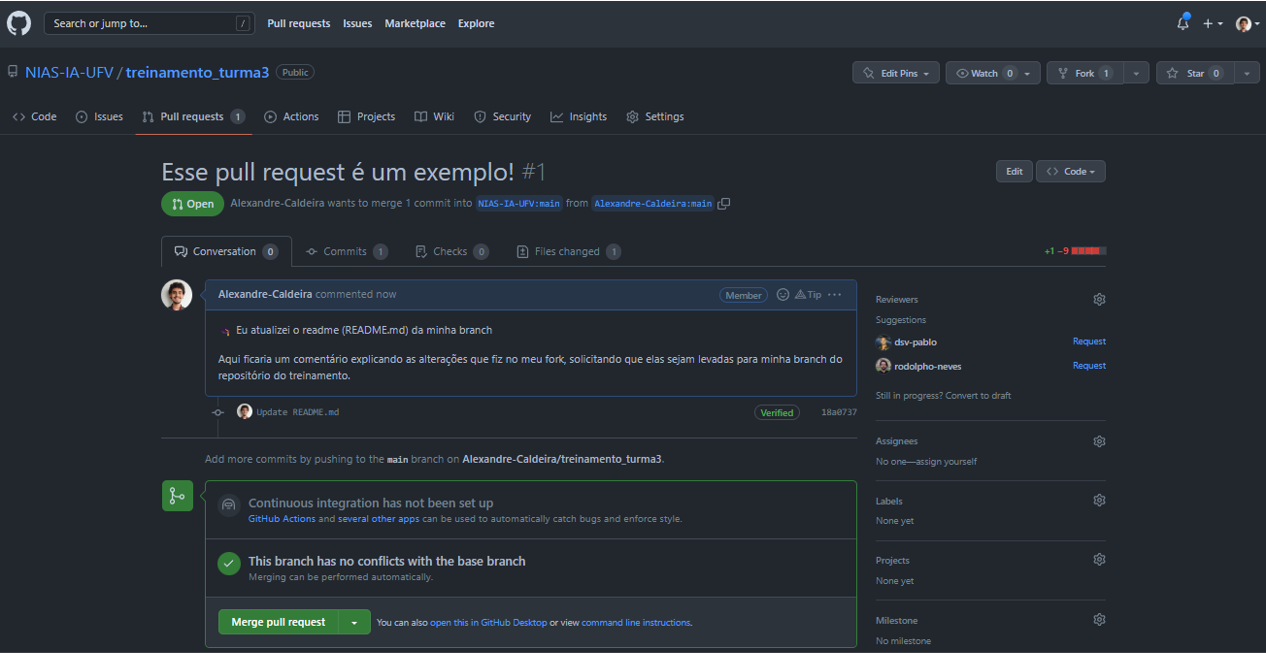Open the commenter's avatar profile picture
Image resolution: width=1266 pixels, height=653 pixels.
point(177,295)
